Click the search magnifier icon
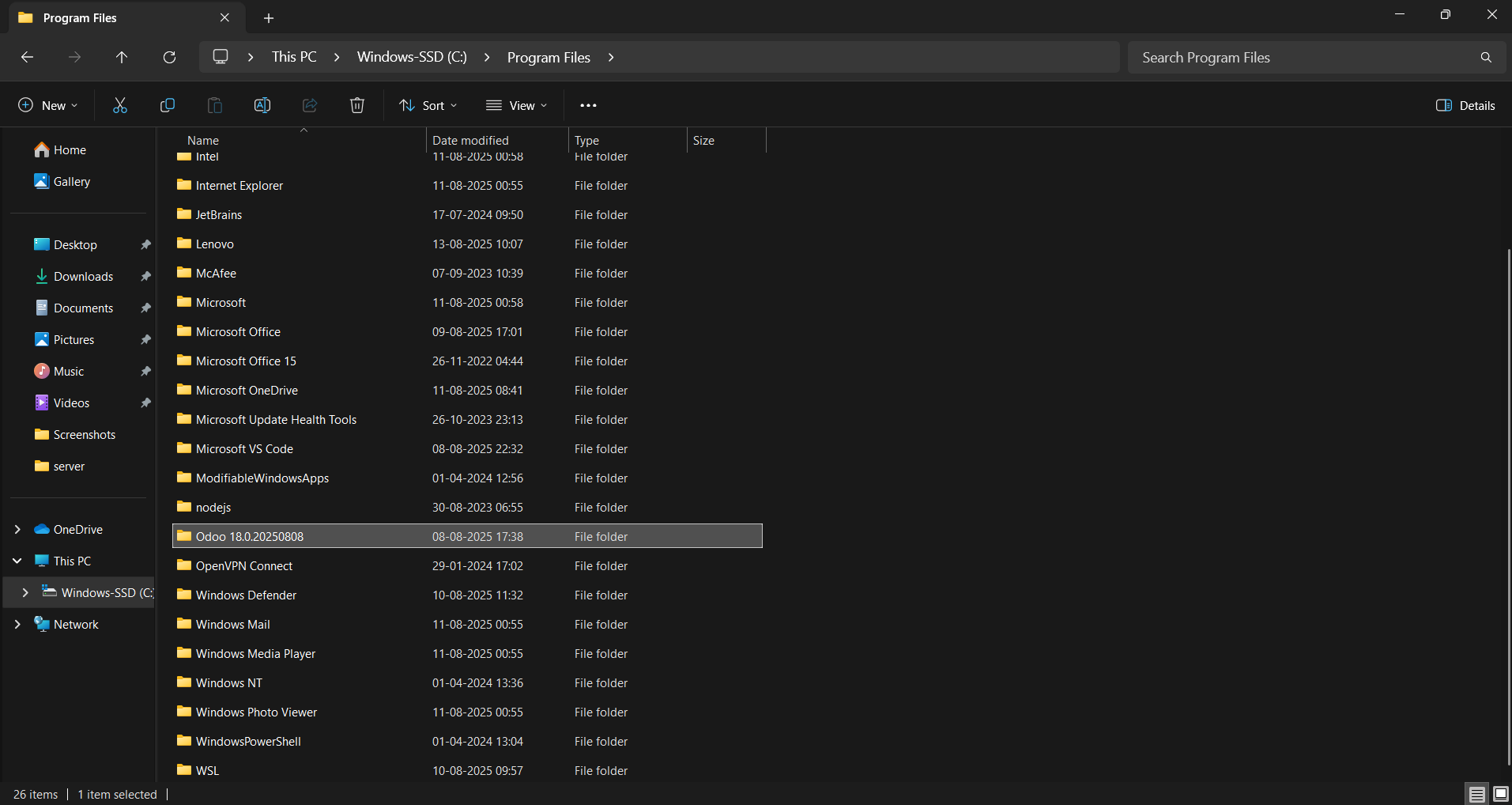Viewport: 1512px width, 805px height. tap(1486, 57)
